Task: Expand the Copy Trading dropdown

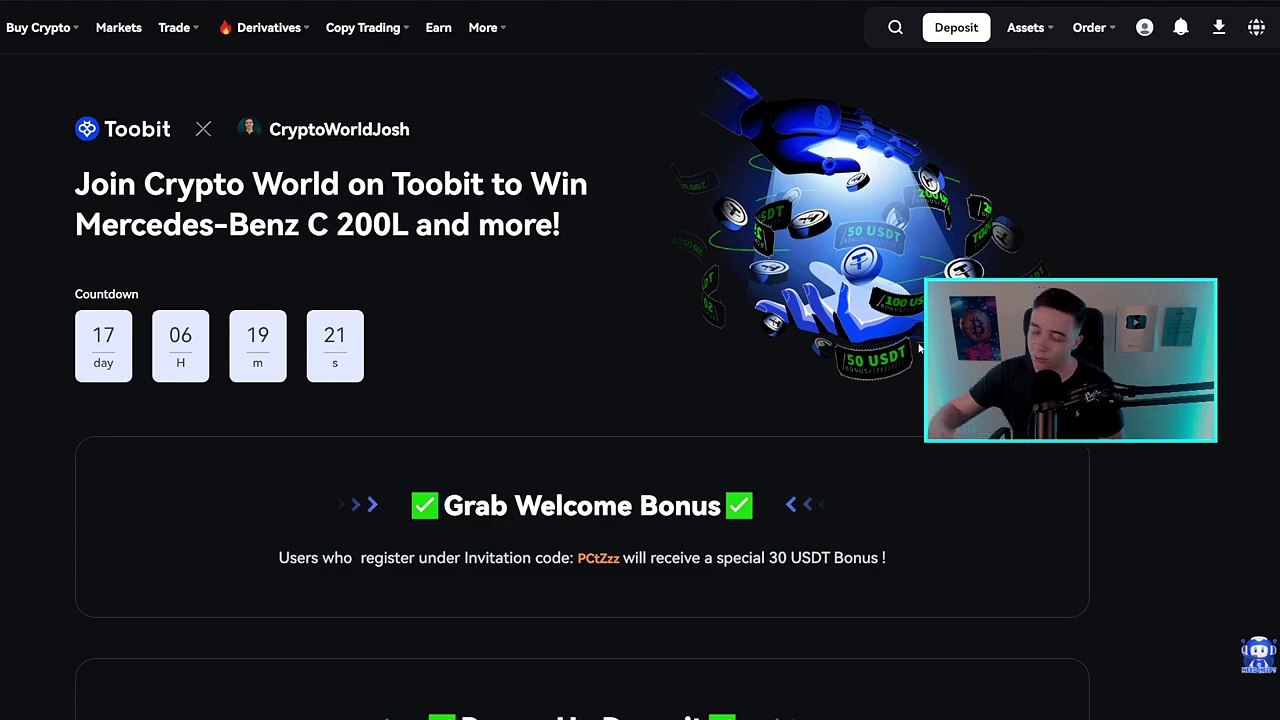Action: point(367,28)
